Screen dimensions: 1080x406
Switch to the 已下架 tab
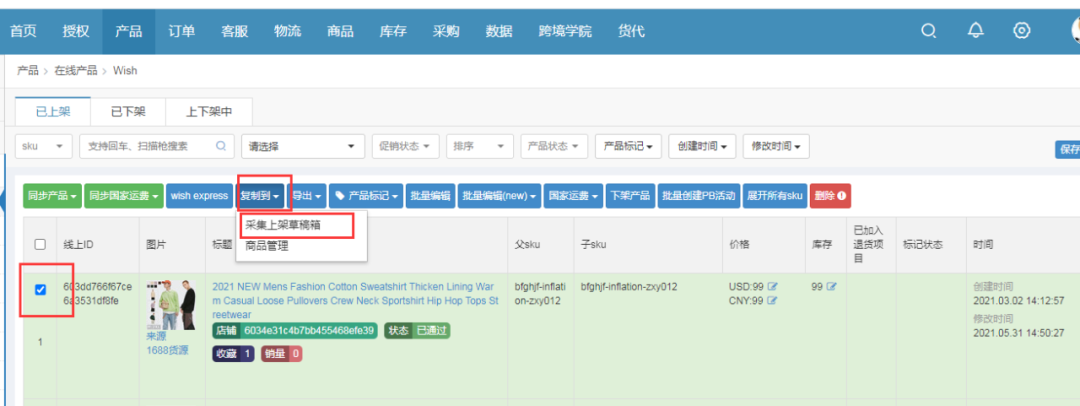coord(128,112)
